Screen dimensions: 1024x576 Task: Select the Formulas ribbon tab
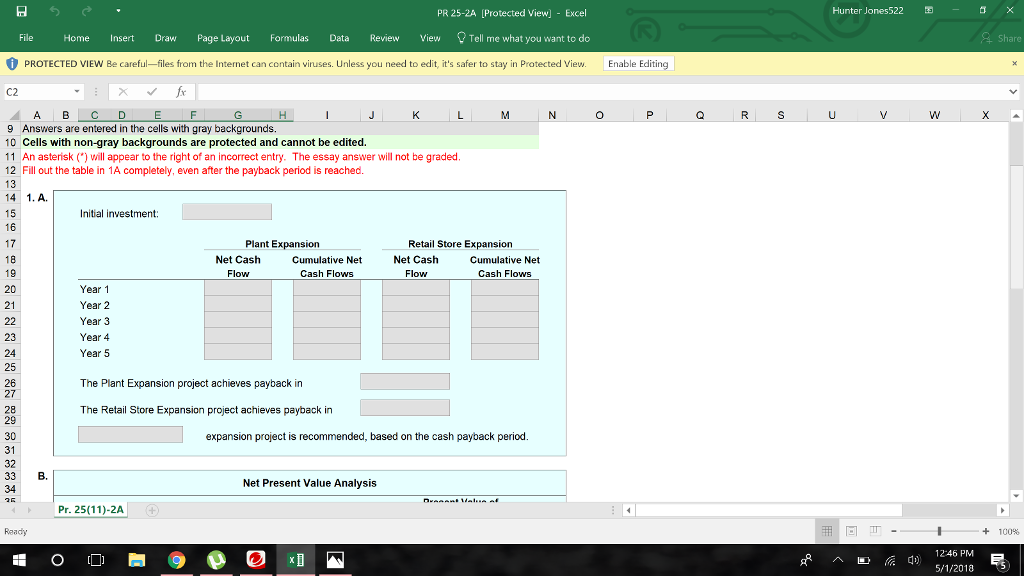tap(289, 38)
